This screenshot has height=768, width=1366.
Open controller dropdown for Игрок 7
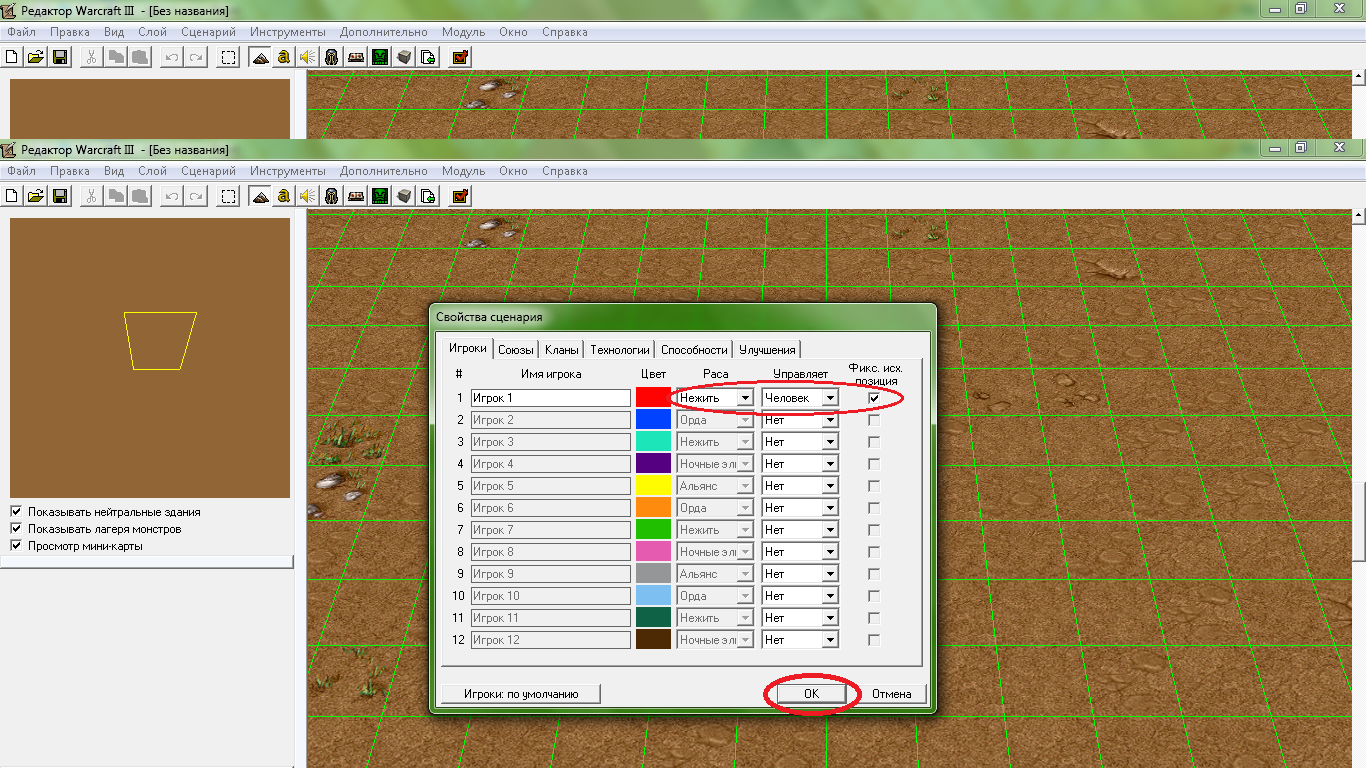tap(800, 530)
